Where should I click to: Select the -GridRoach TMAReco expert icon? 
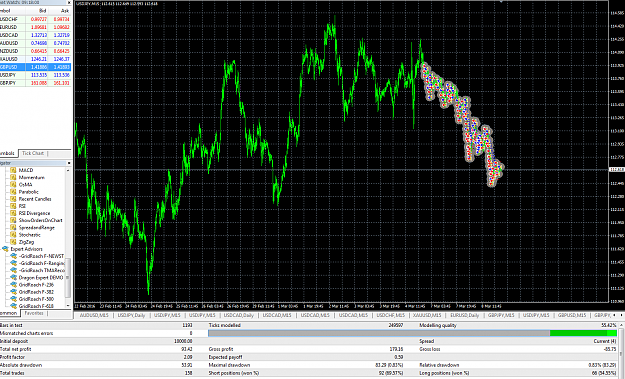tap(13, 271)
